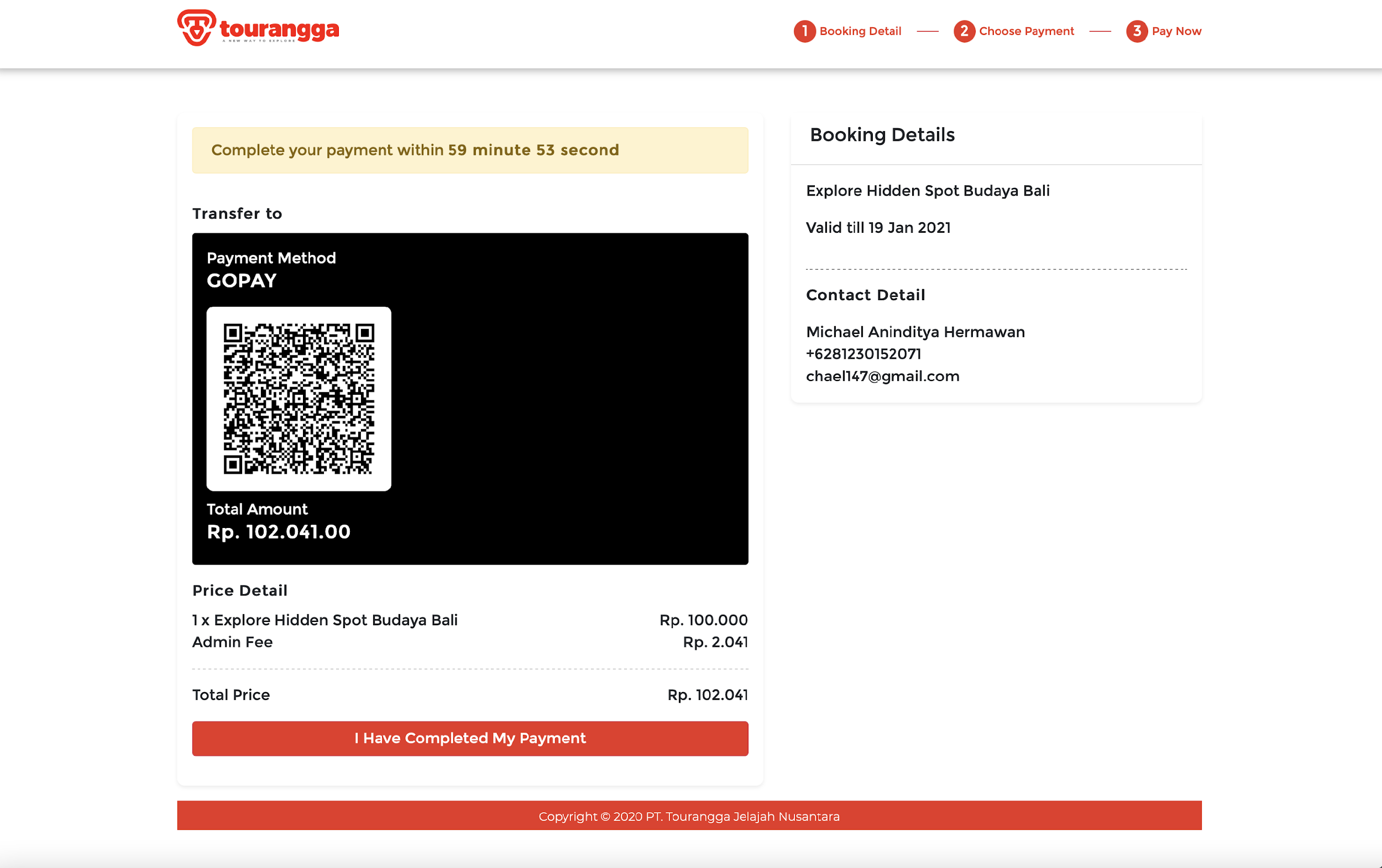Click Explore Hidden Spot Budaya Bali title
The width and height of the screenshot is (1382, 868).
(x=928, y=191)
